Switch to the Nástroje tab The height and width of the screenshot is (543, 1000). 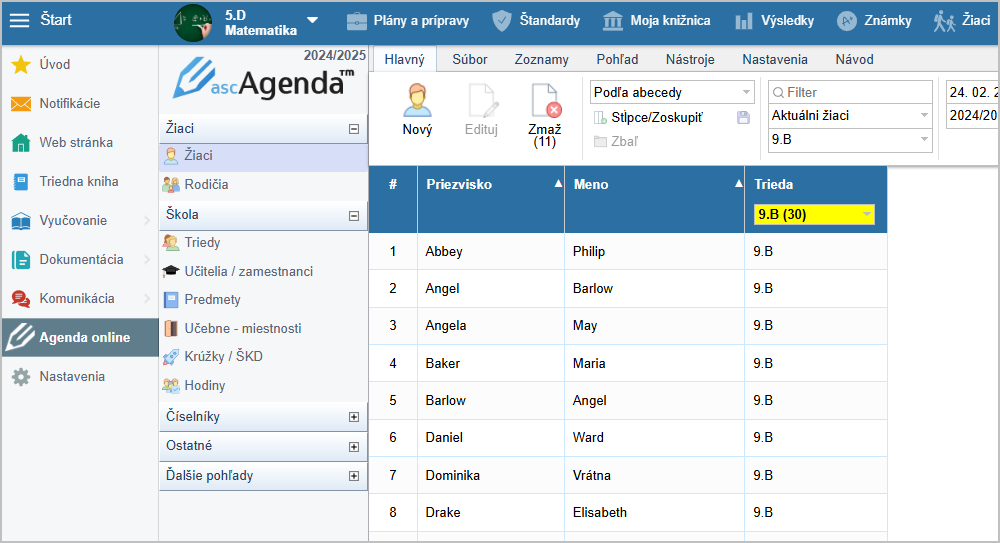click(689, 59)
